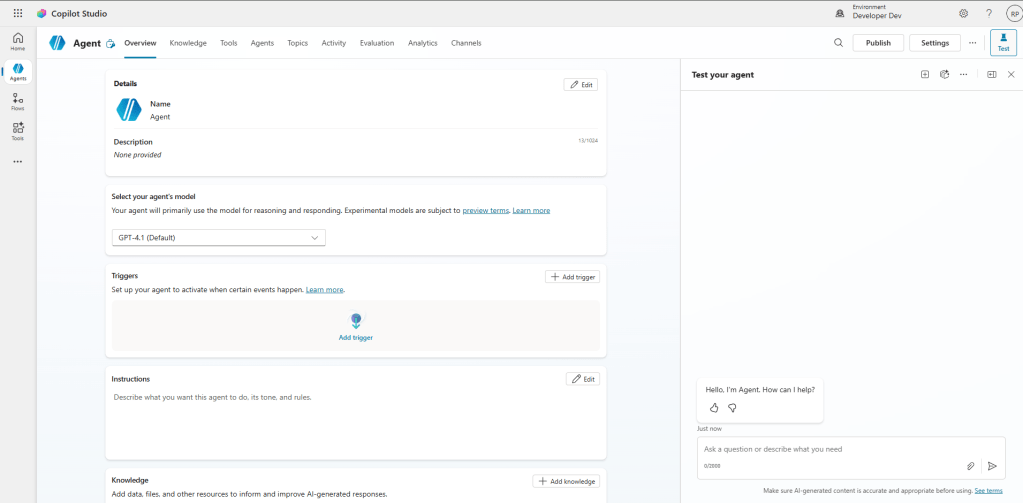Viewport: 1023px width, 503px height.
Task: Give thumbs down to the agent greeting
Action: [732, 408]
